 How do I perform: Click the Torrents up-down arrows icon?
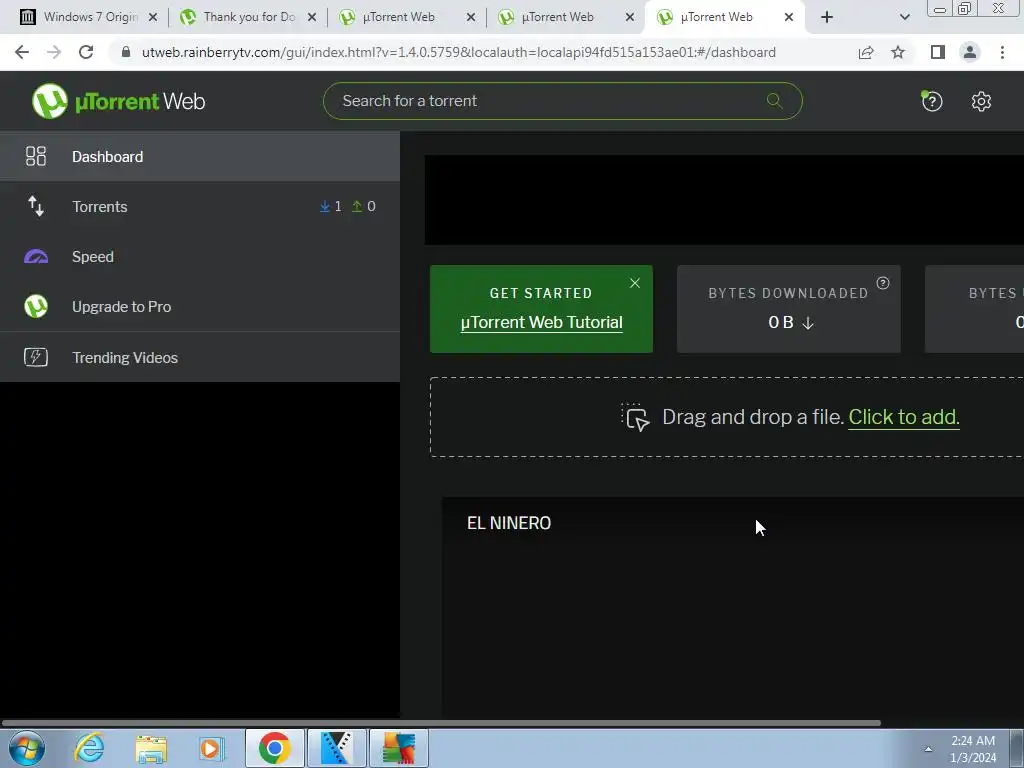pyautogui.click(x=36, y=206)
